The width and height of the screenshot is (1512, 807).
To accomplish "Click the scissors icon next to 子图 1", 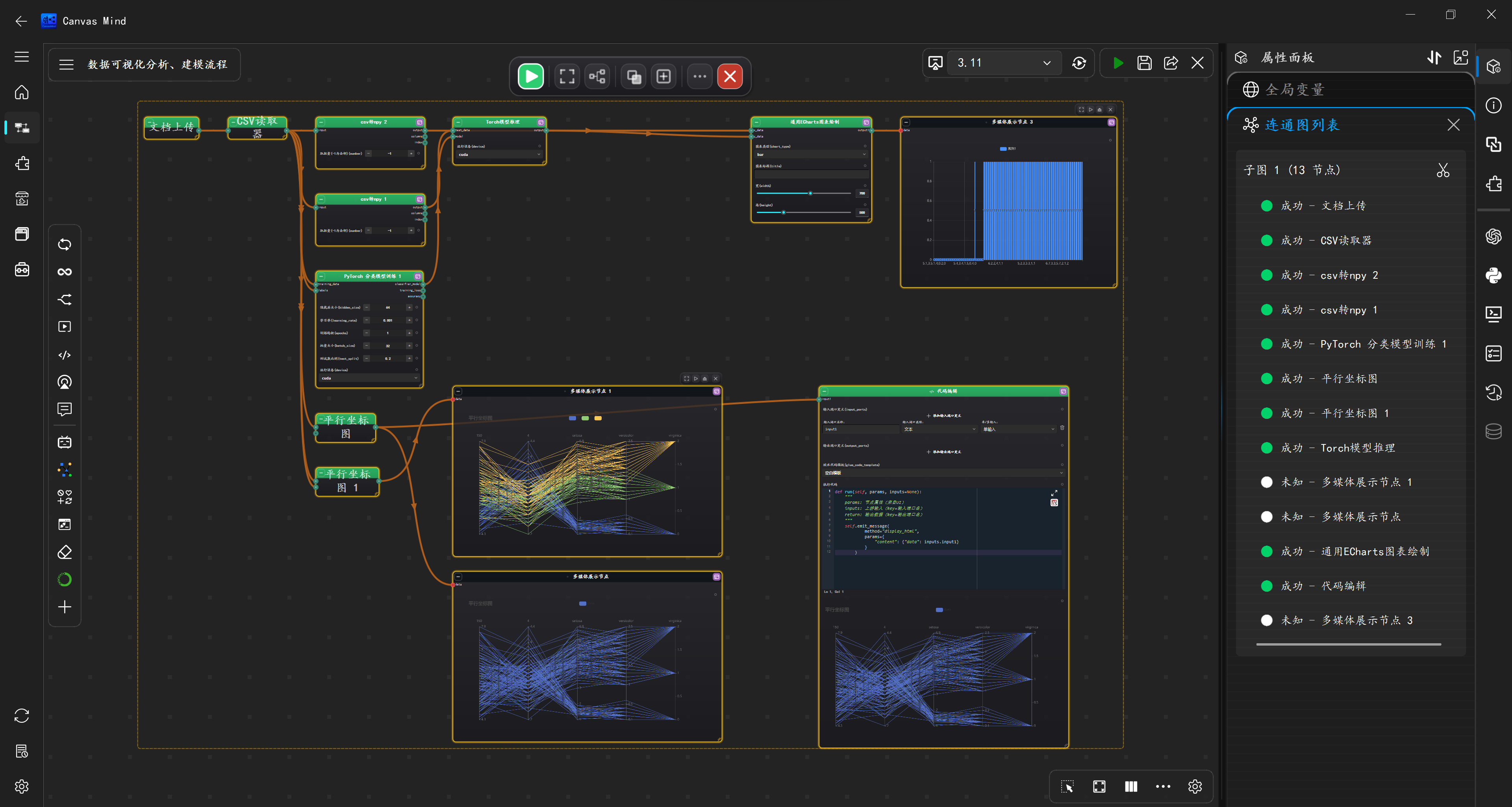I will coord(1443,170).
